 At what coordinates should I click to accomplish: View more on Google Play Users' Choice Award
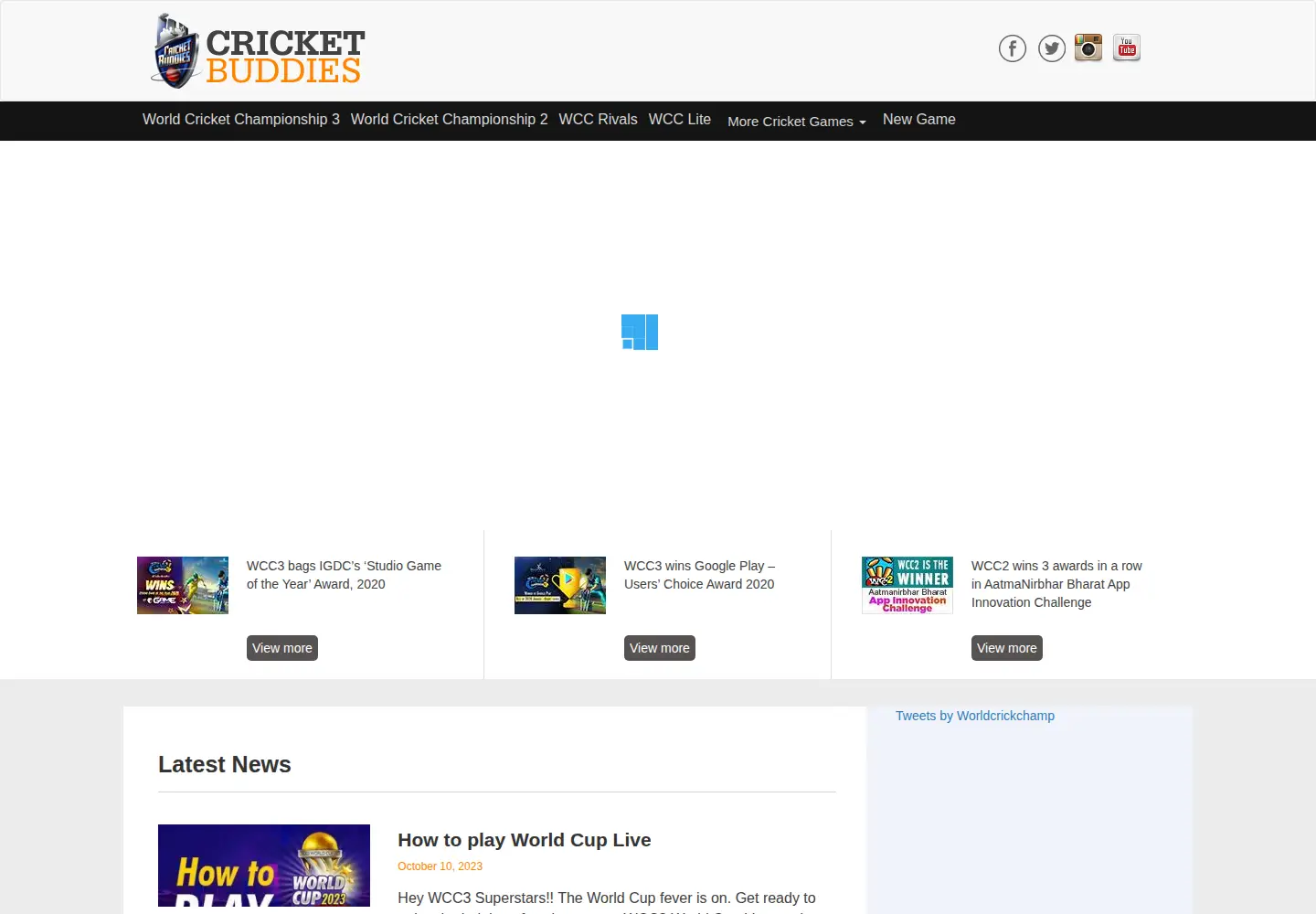coord(660,648)
